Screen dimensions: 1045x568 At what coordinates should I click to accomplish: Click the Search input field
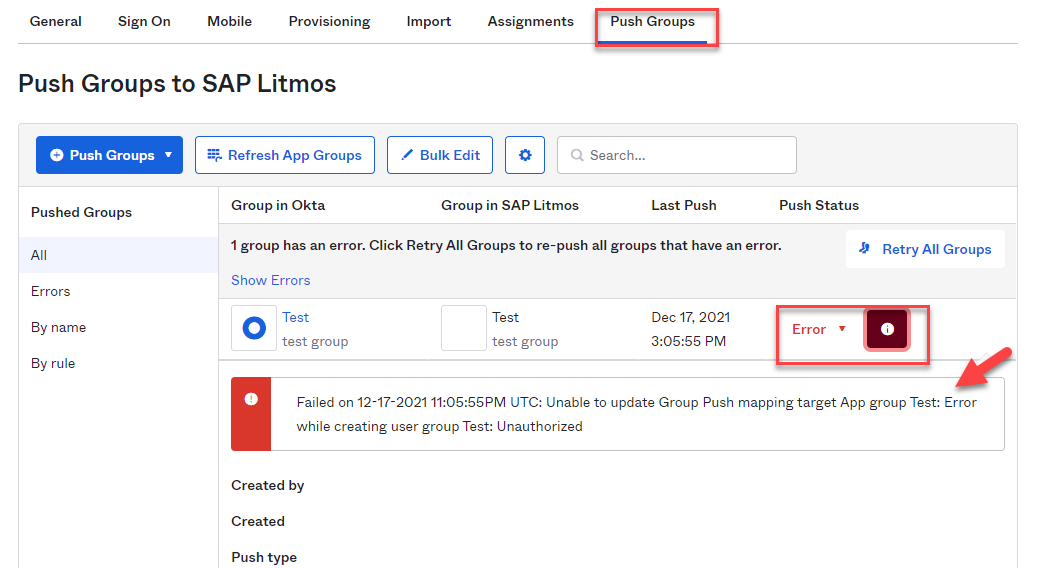[x=676, y=155]
